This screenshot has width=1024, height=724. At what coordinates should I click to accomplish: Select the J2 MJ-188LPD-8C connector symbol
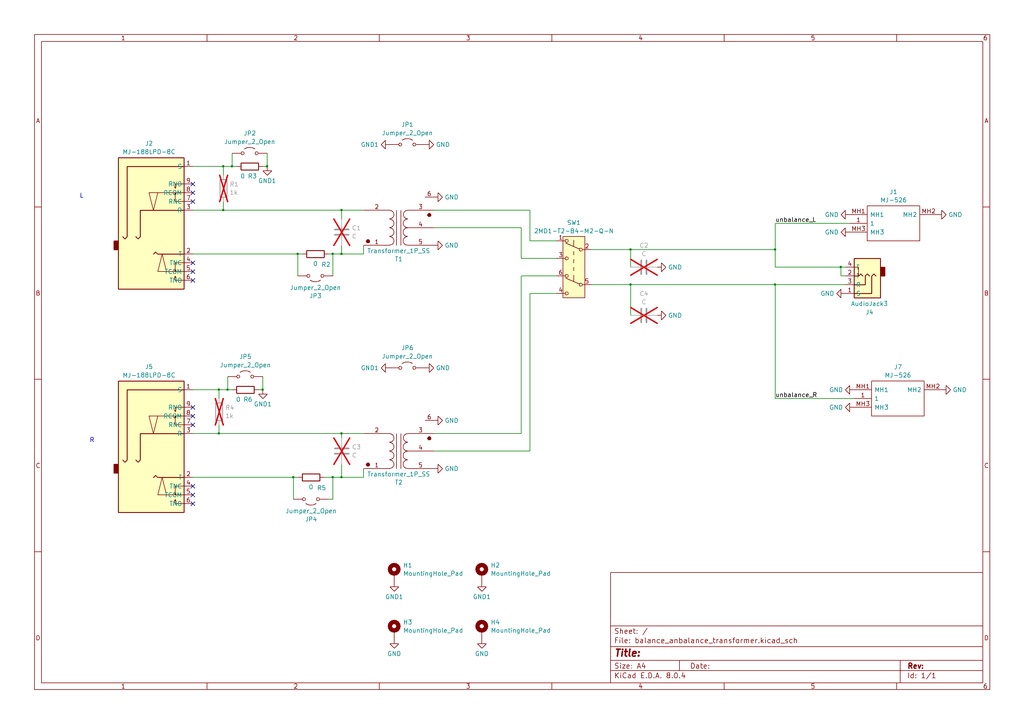coord(151,223)
